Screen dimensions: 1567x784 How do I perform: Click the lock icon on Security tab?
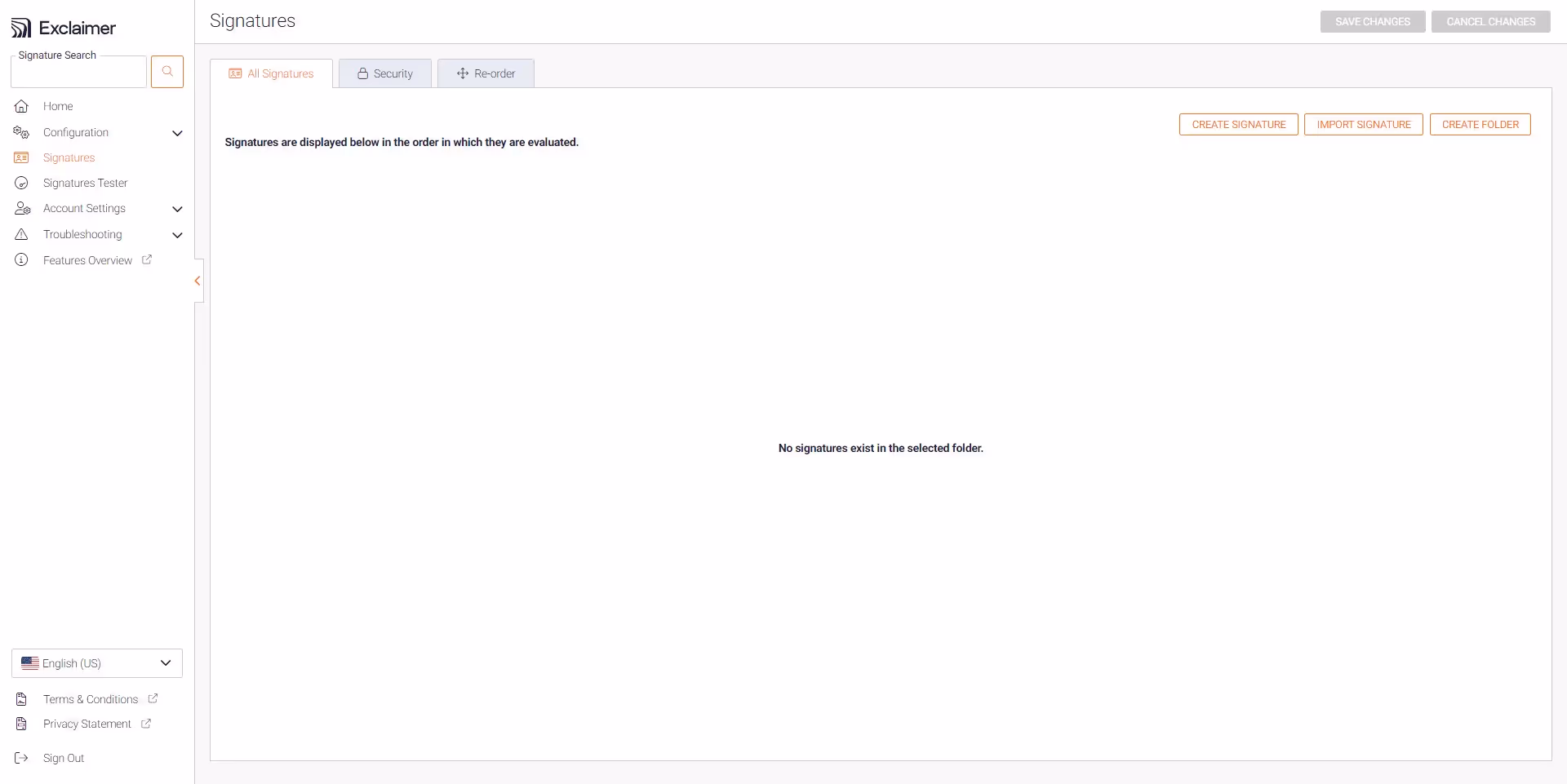tap(363, 73)
